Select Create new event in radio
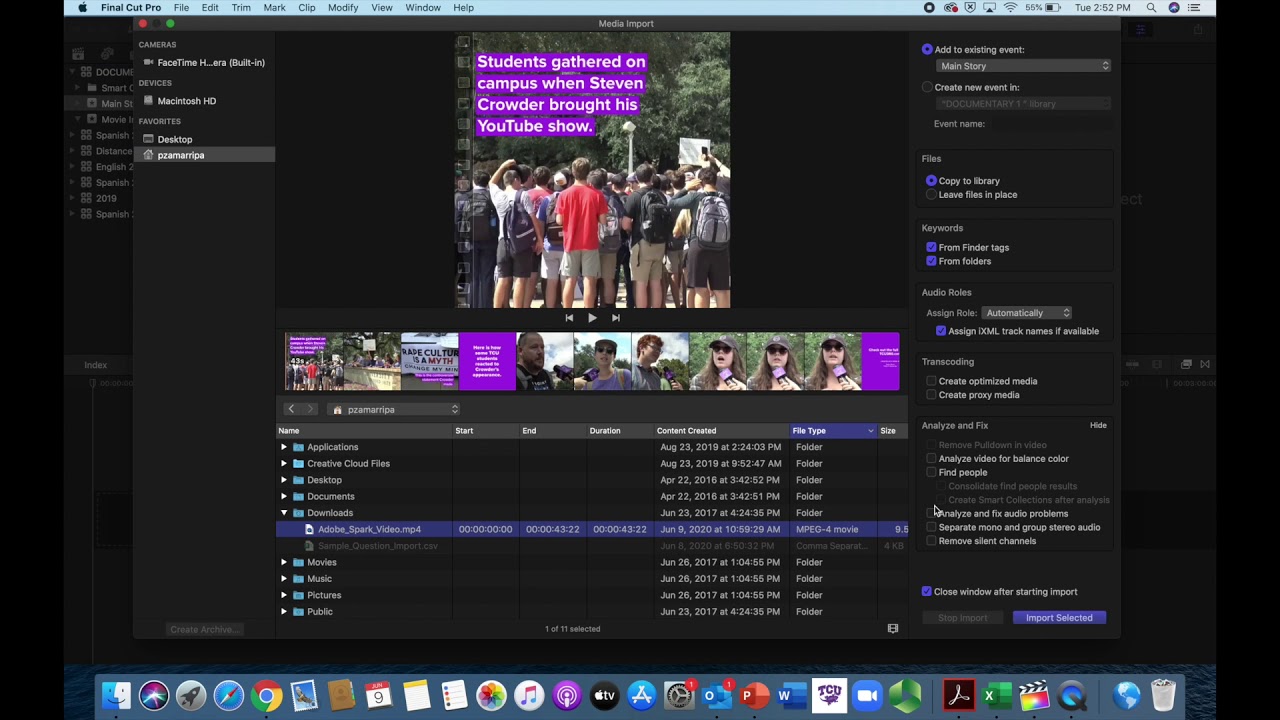Screen dimensions: 1280x720 coord(927,87)
